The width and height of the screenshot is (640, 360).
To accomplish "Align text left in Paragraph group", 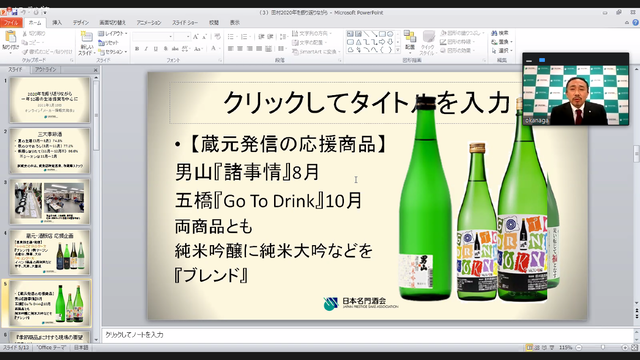I will pyautogui.click(x=231, y=49).
